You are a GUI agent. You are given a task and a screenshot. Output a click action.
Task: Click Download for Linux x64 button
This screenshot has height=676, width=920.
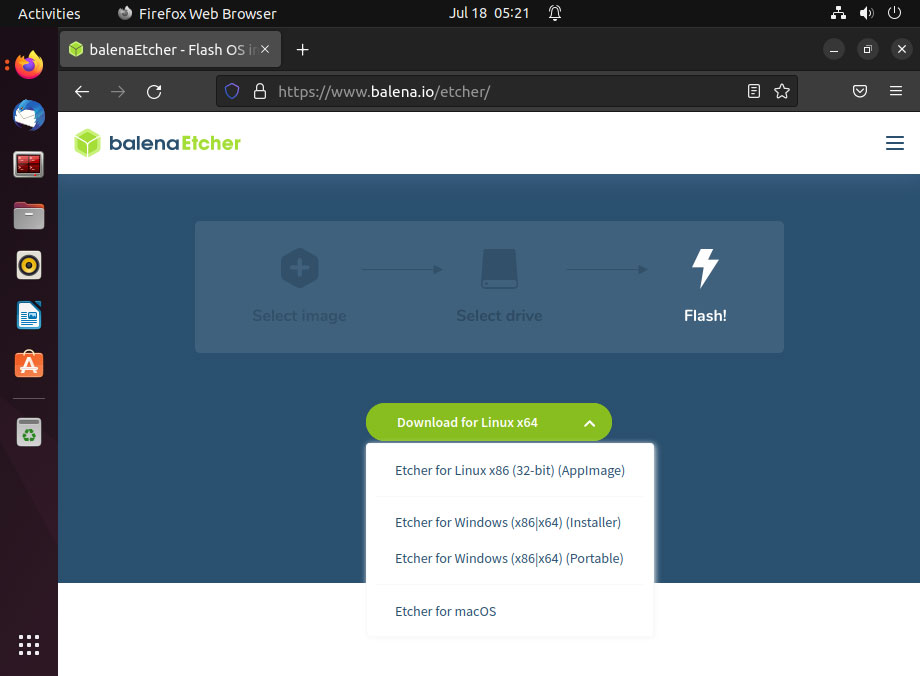pos(489,422)
